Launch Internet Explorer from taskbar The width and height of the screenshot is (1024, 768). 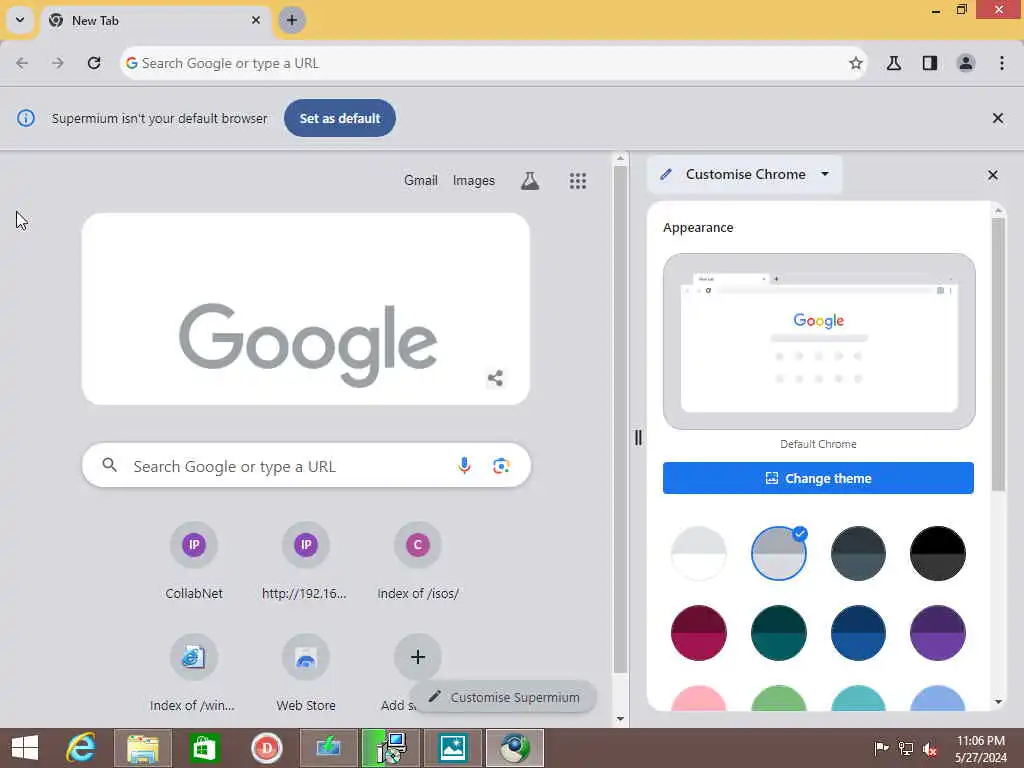click(81, 748)
